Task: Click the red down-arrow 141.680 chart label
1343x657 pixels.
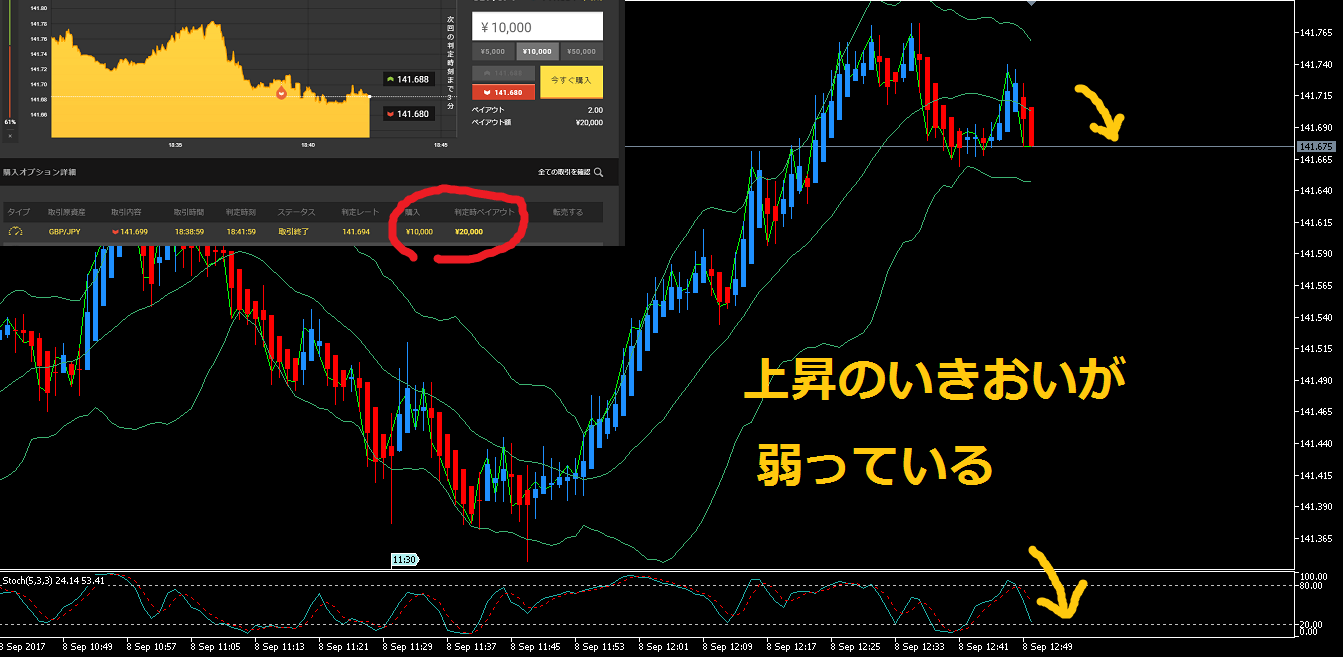Action: coord(407,114)
